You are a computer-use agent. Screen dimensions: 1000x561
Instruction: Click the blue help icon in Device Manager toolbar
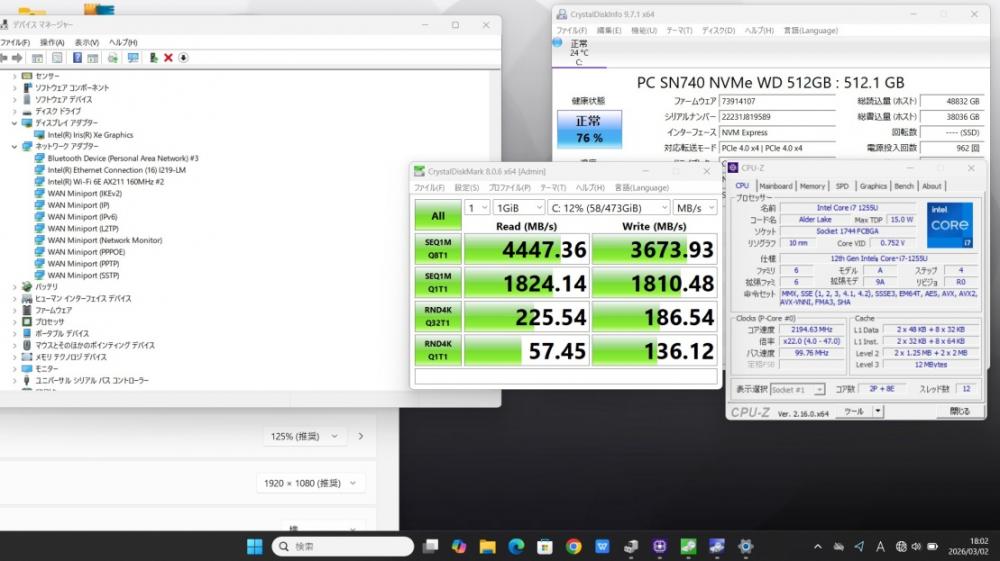point(77,58)
